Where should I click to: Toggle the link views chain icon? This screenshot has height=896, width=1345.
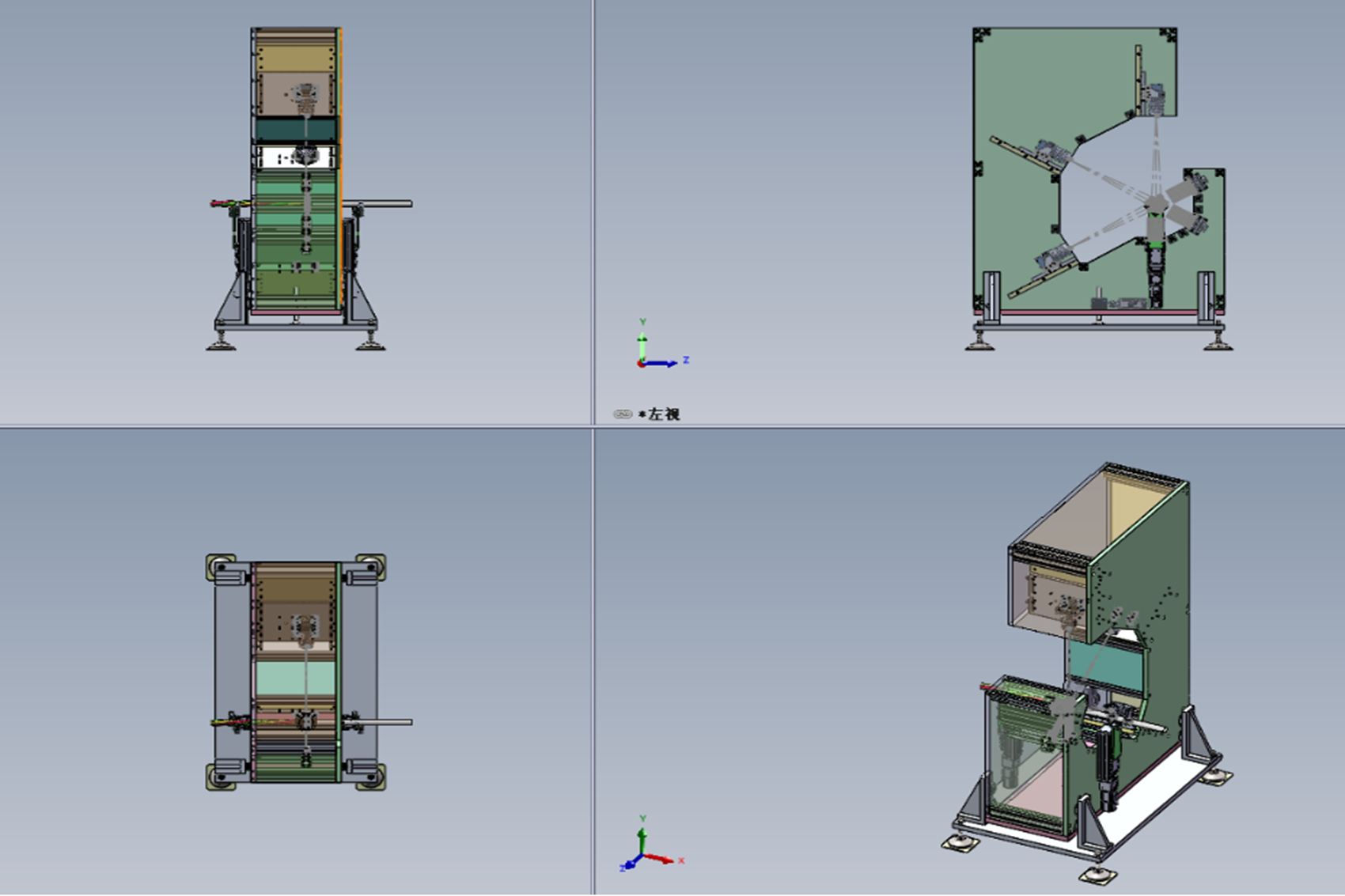[623, 414]
